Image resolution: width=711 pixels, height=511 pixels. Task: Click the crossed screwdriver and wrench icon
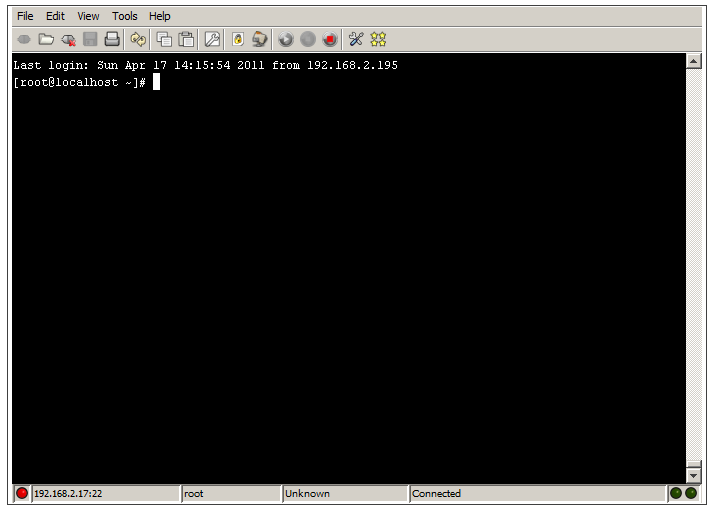356,39
